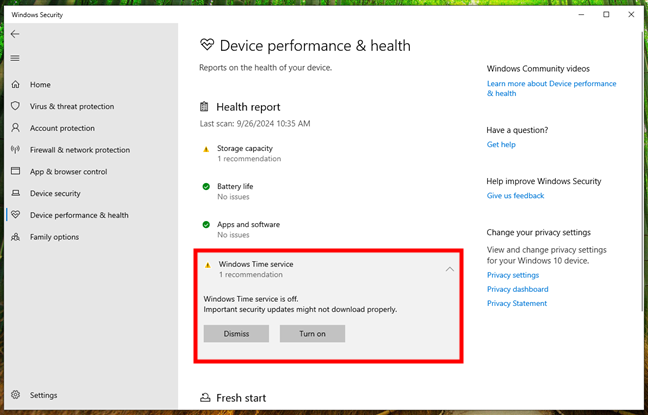Click the Windows Time service warning icon
The height and width of the screenshot is (415, 648).
coord(207,265)
